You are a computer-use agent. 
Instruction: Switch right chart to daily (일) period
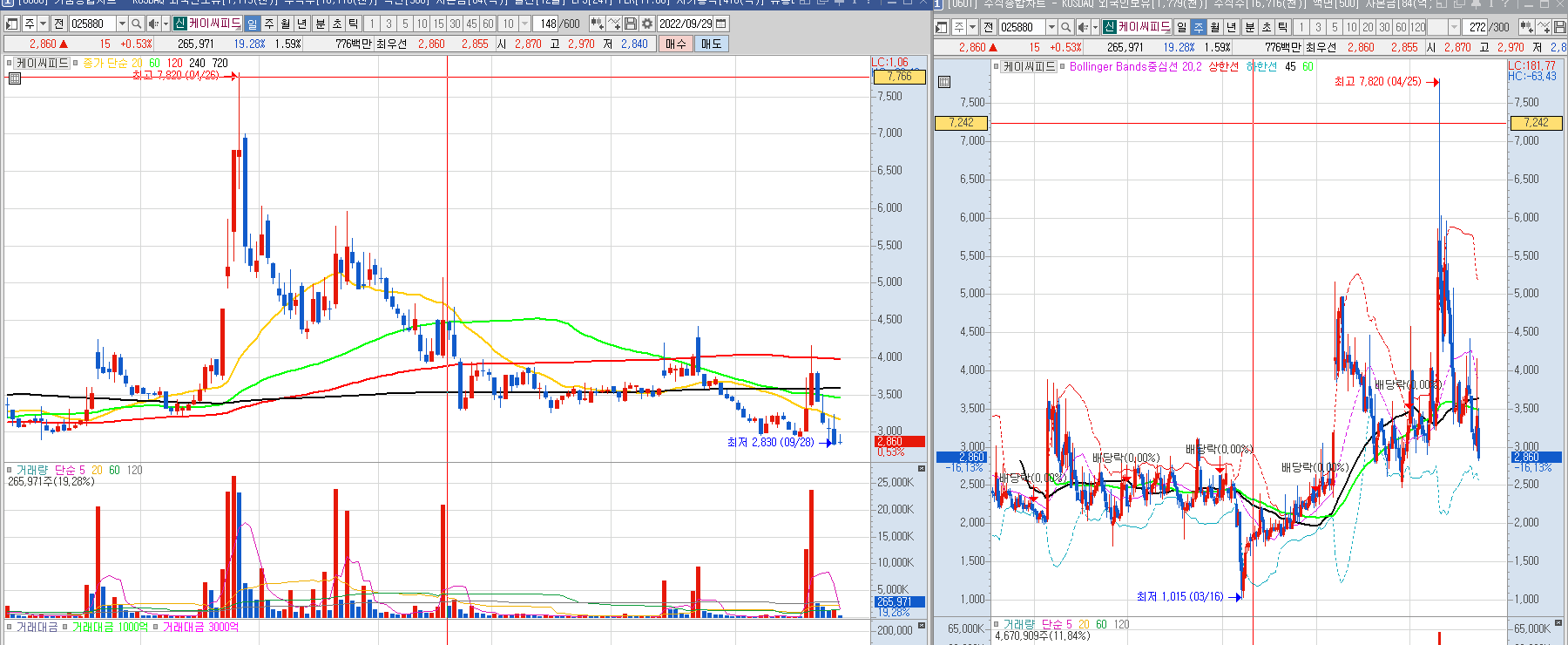point(1181,27)
